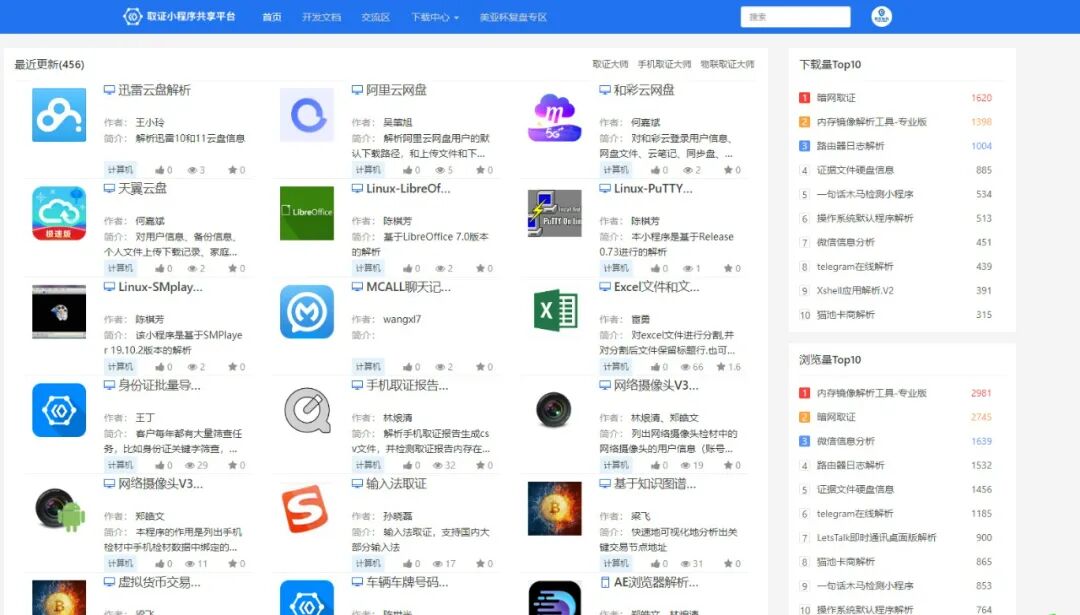Click the platform logo icon in header
1080x615 pixels.
[x=132, y=17]
